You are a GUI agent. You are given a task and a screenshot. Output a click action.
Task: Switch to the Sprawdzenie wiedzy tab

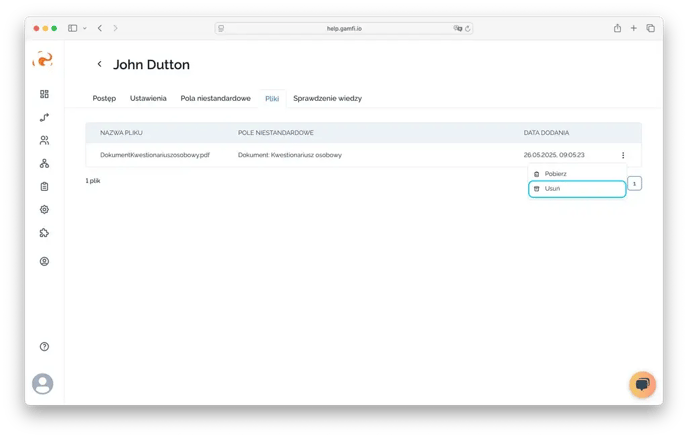tap(327, 99)
